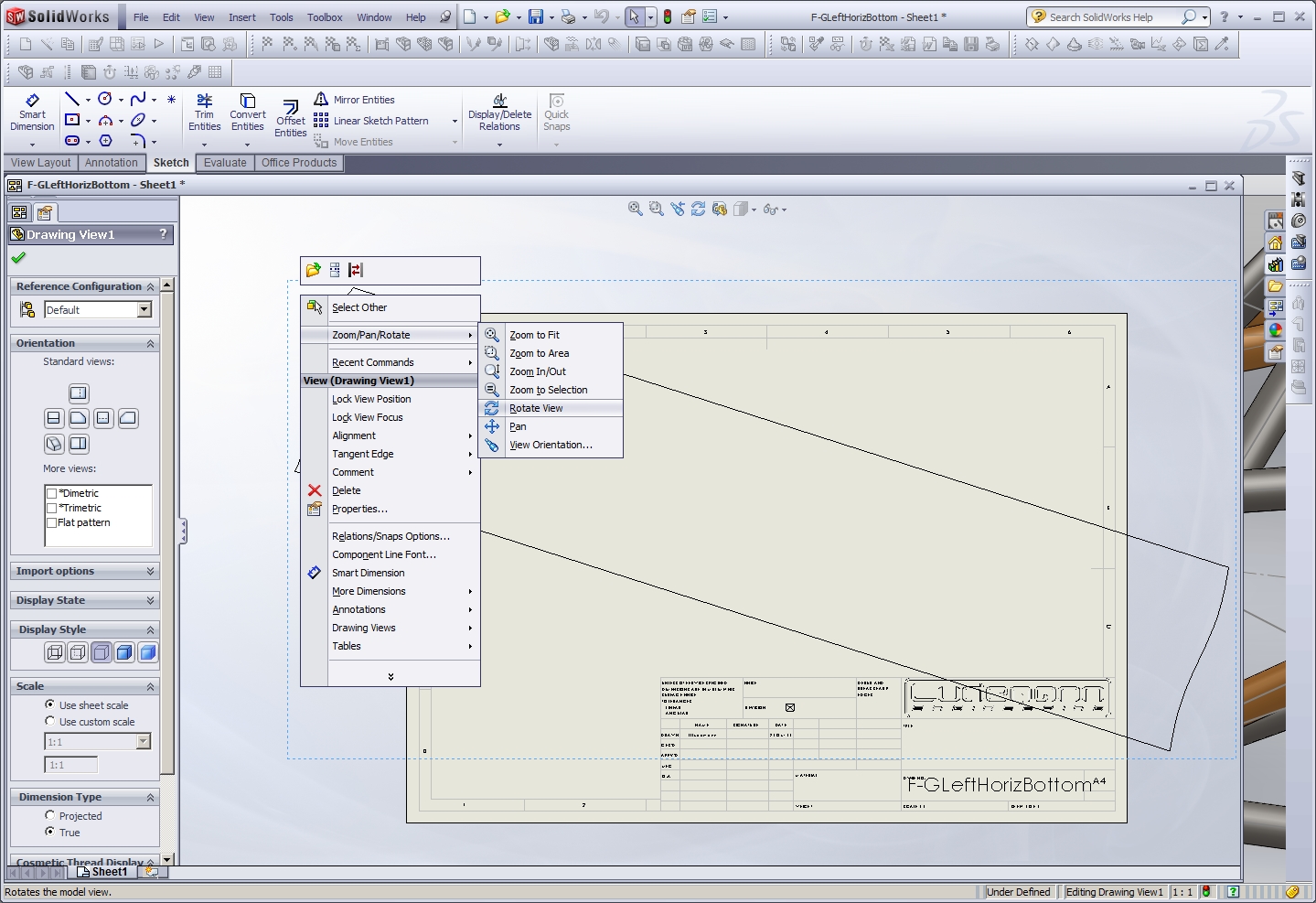Click the Trim Entities tool
Image resolution: width=1316 pixels, height=903 pixels.
204,112
